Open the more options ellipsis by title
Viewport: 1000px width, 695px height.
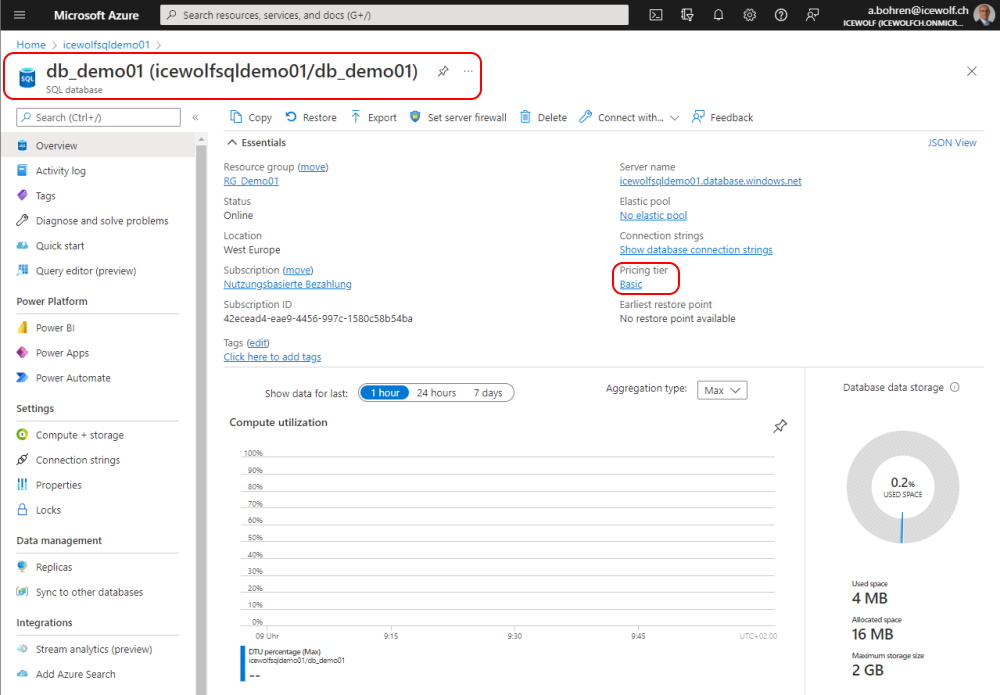(468, 71)
